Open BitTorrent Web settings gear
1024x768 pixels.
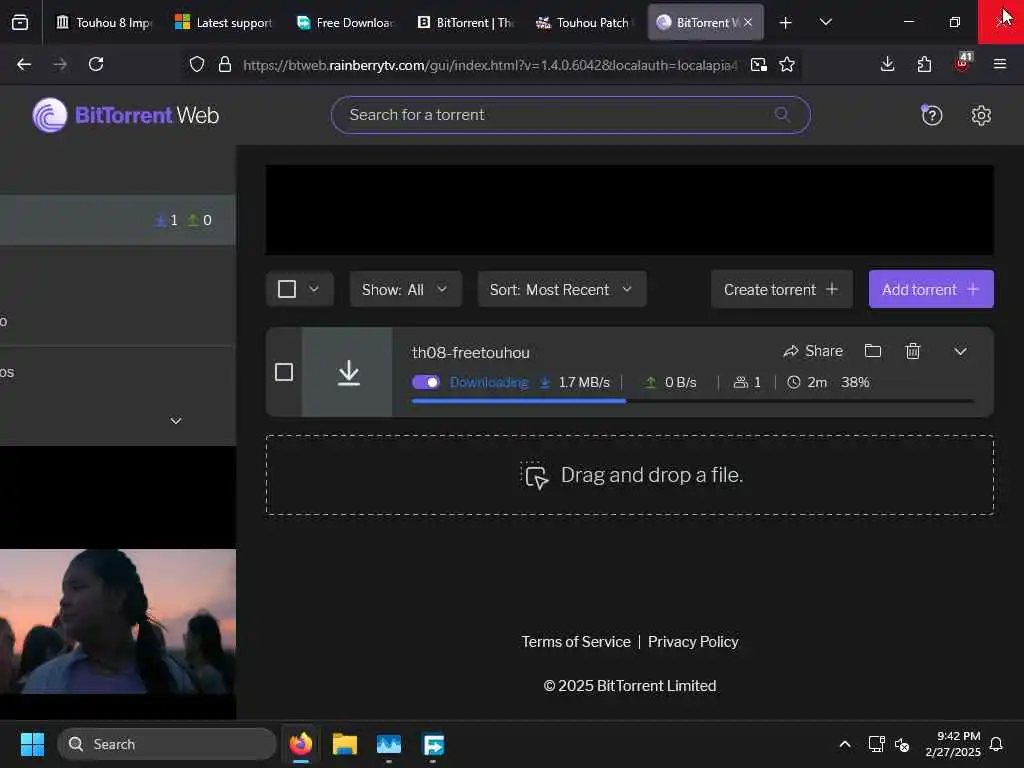981,116
